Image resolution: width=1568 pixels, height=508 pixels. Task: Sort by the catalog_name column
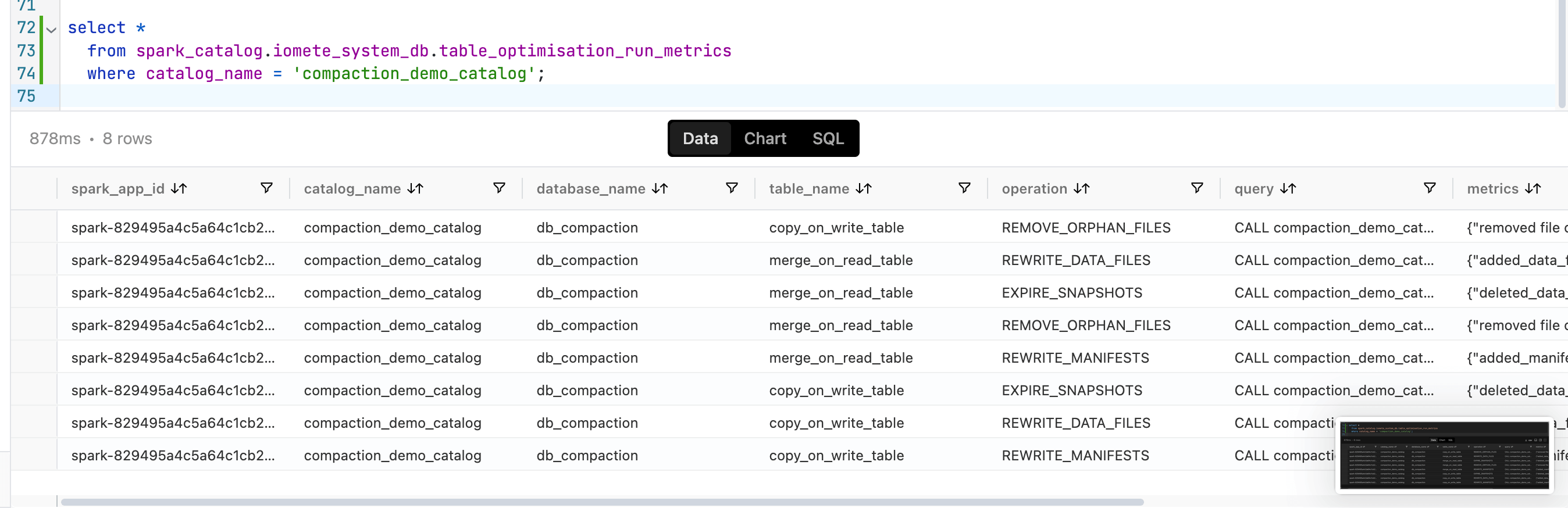tap(416, 188)
